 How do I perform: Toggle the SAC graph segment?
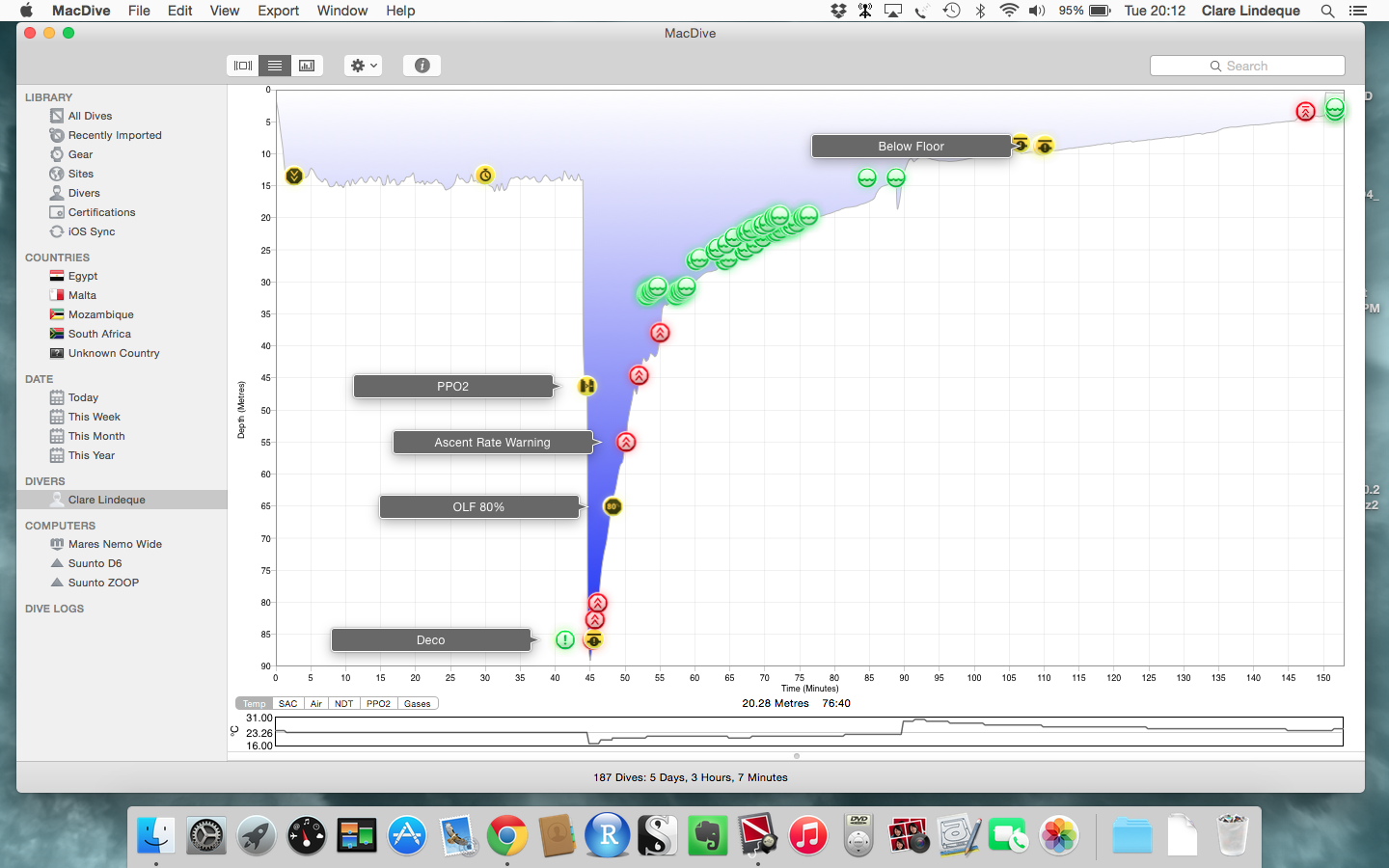tap(287, 703)
